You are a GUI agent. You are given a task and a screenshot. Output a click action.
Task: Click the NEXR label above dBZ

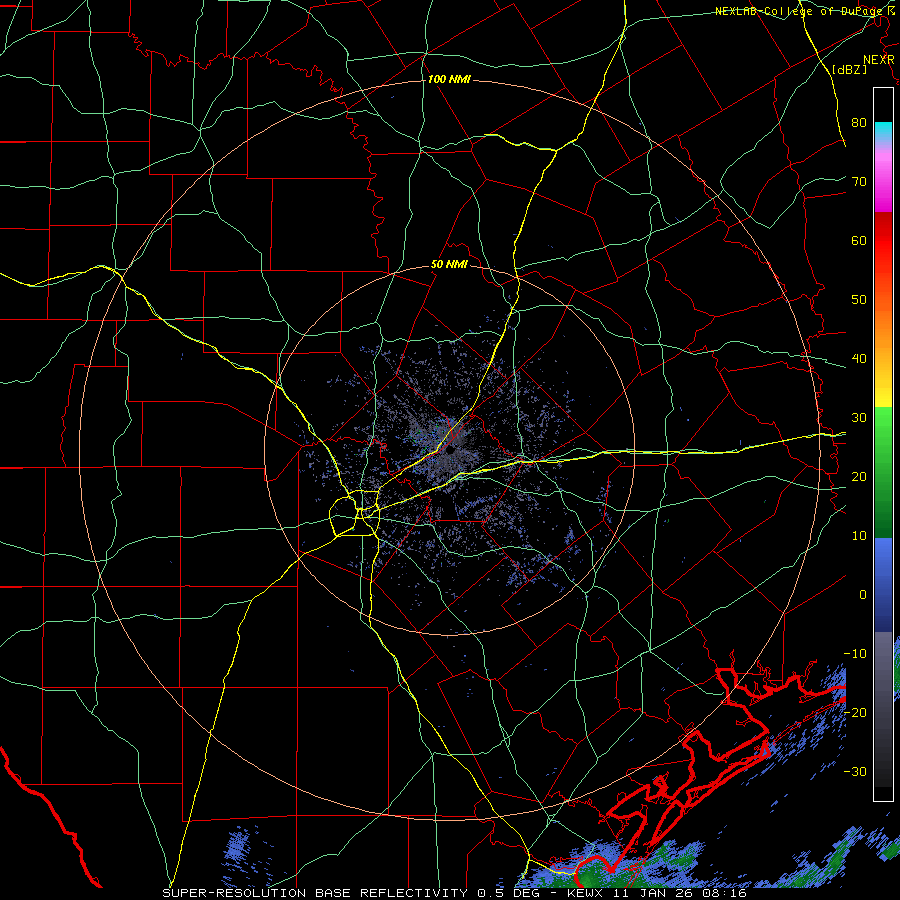click(x=879, y=60)
